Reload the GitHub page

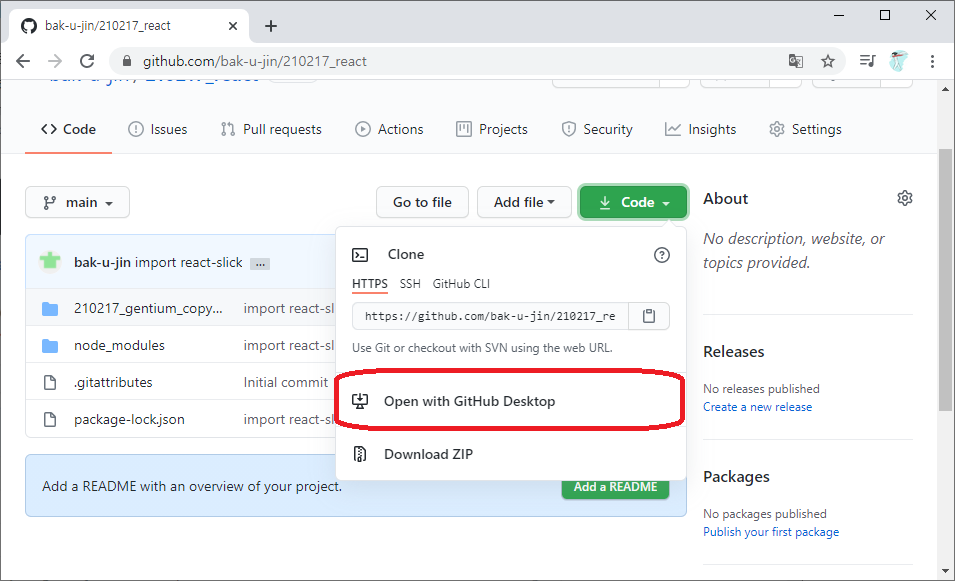click(x=87, y=61)
